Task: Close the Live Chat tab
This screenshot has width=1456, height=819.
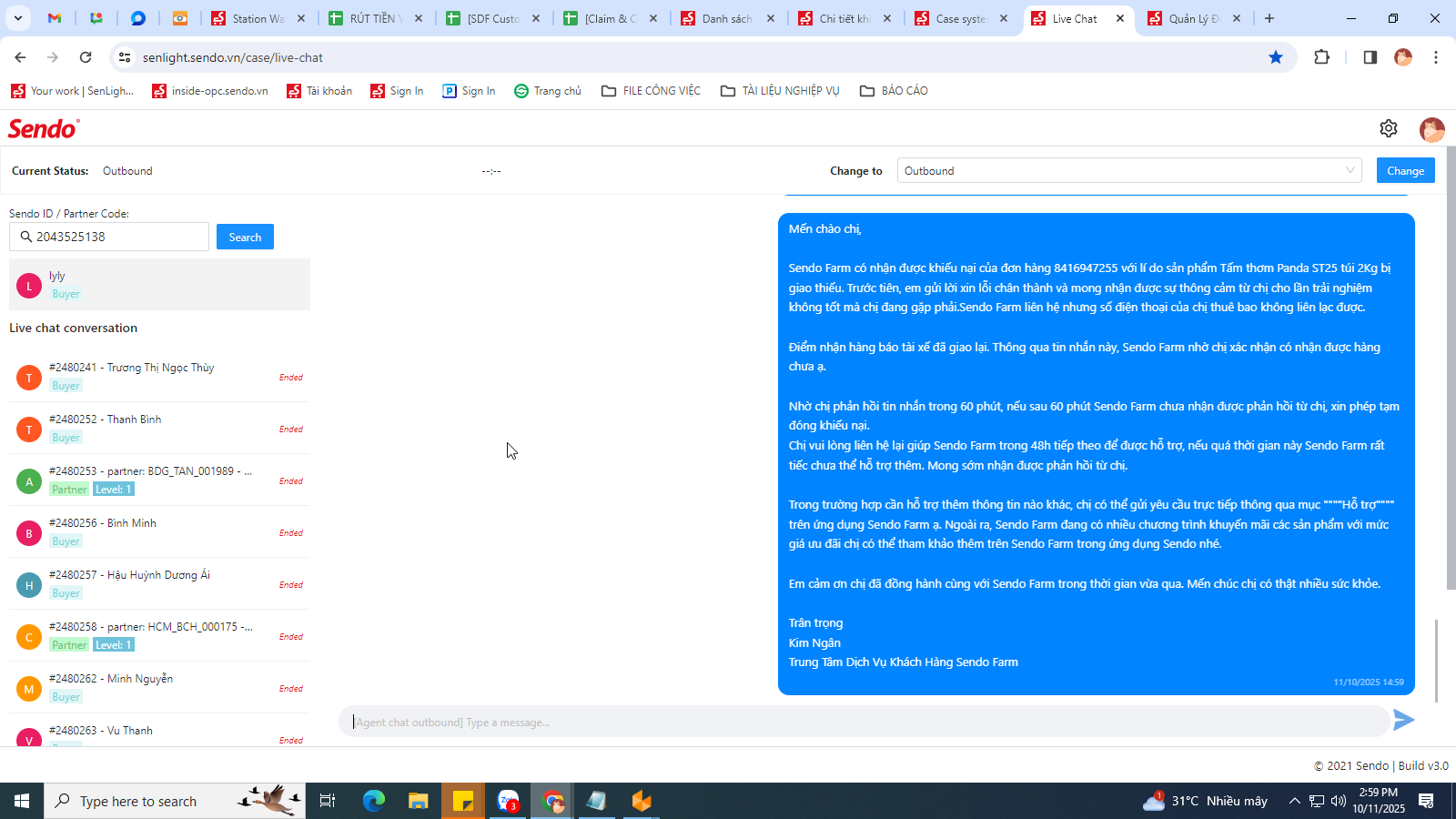Action: 1120,18
